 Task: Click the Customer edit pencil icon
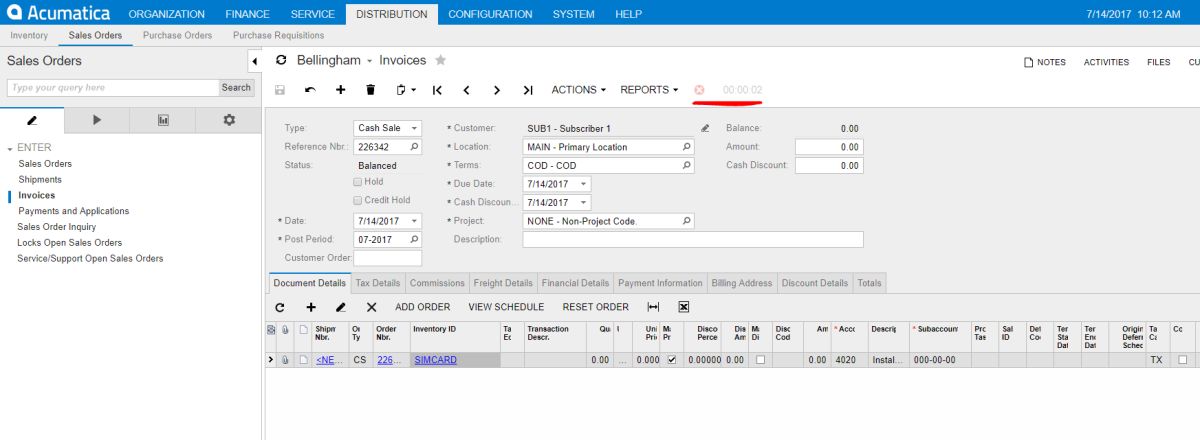click(704, 128)
